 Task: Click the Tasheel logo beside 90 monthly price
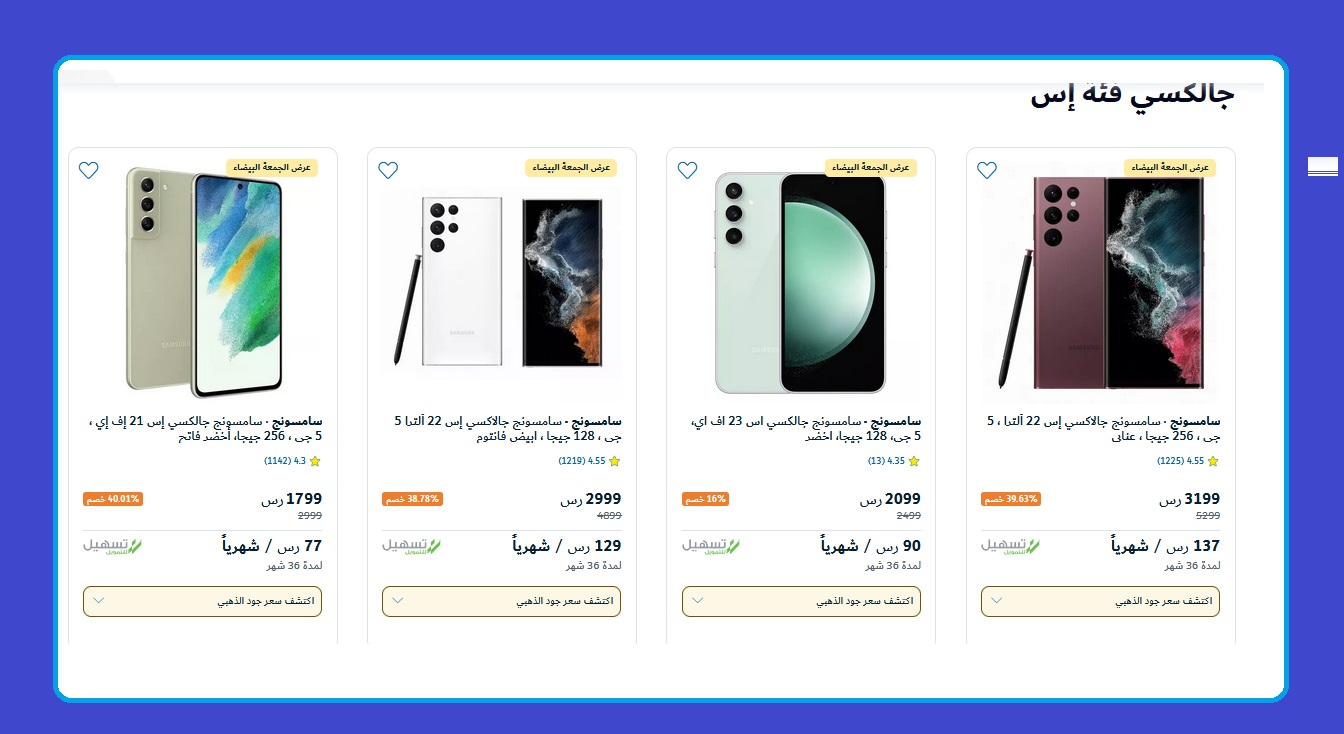coord(712,546)
